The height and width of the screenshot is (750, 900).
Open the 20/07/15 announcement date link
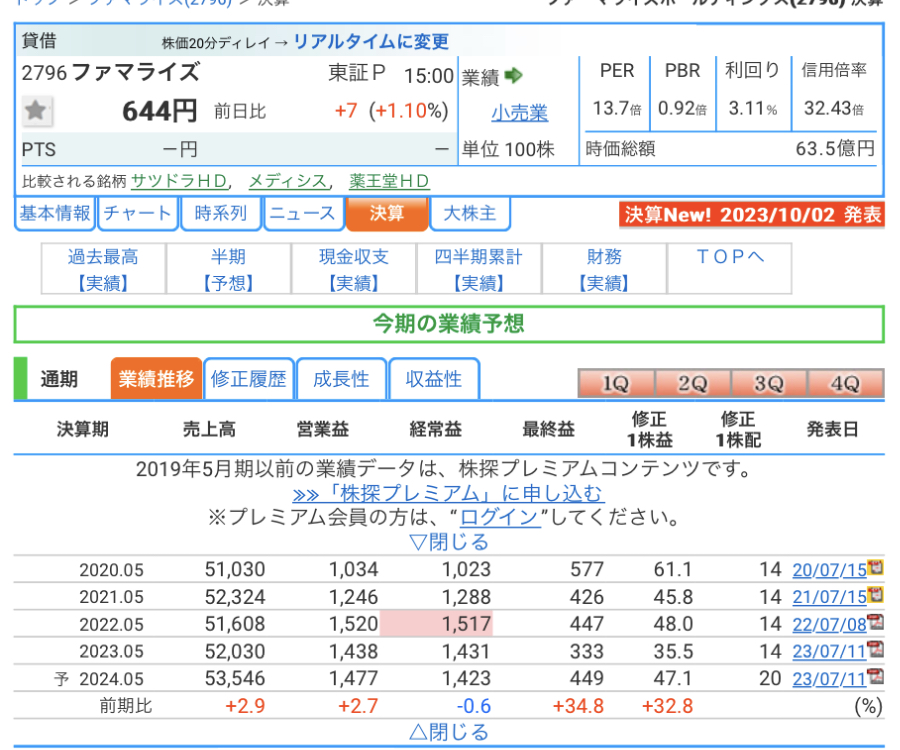(829, 570)
